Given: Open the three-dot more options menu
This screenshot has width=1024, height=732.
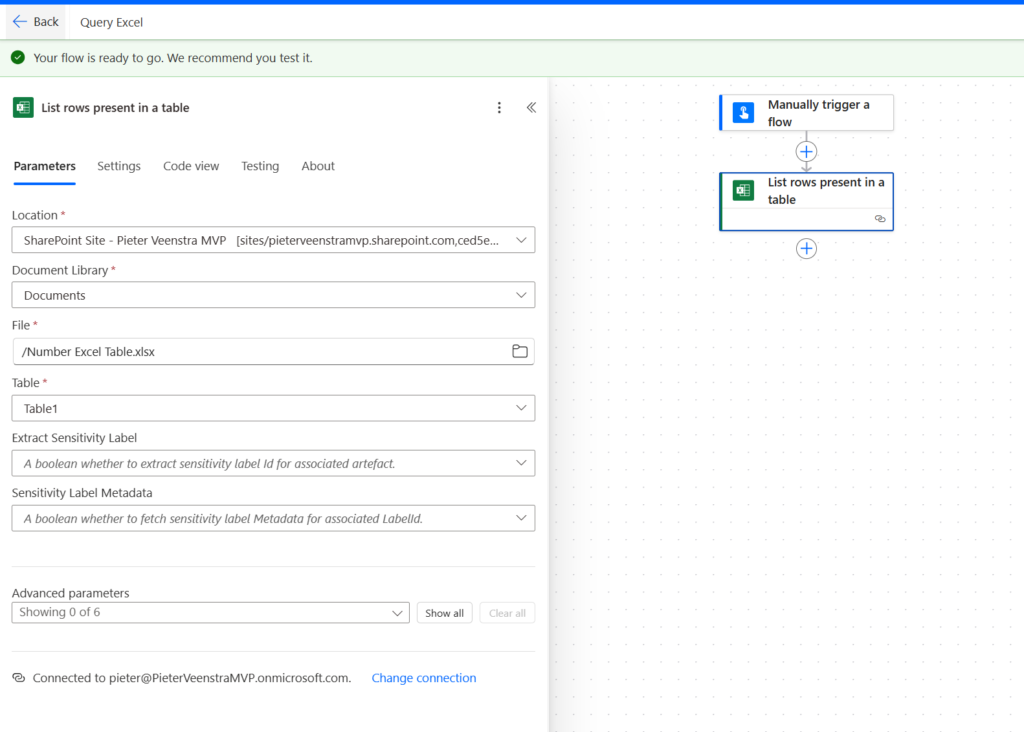Looking at the screenshot, I should (x=499, y=108).
